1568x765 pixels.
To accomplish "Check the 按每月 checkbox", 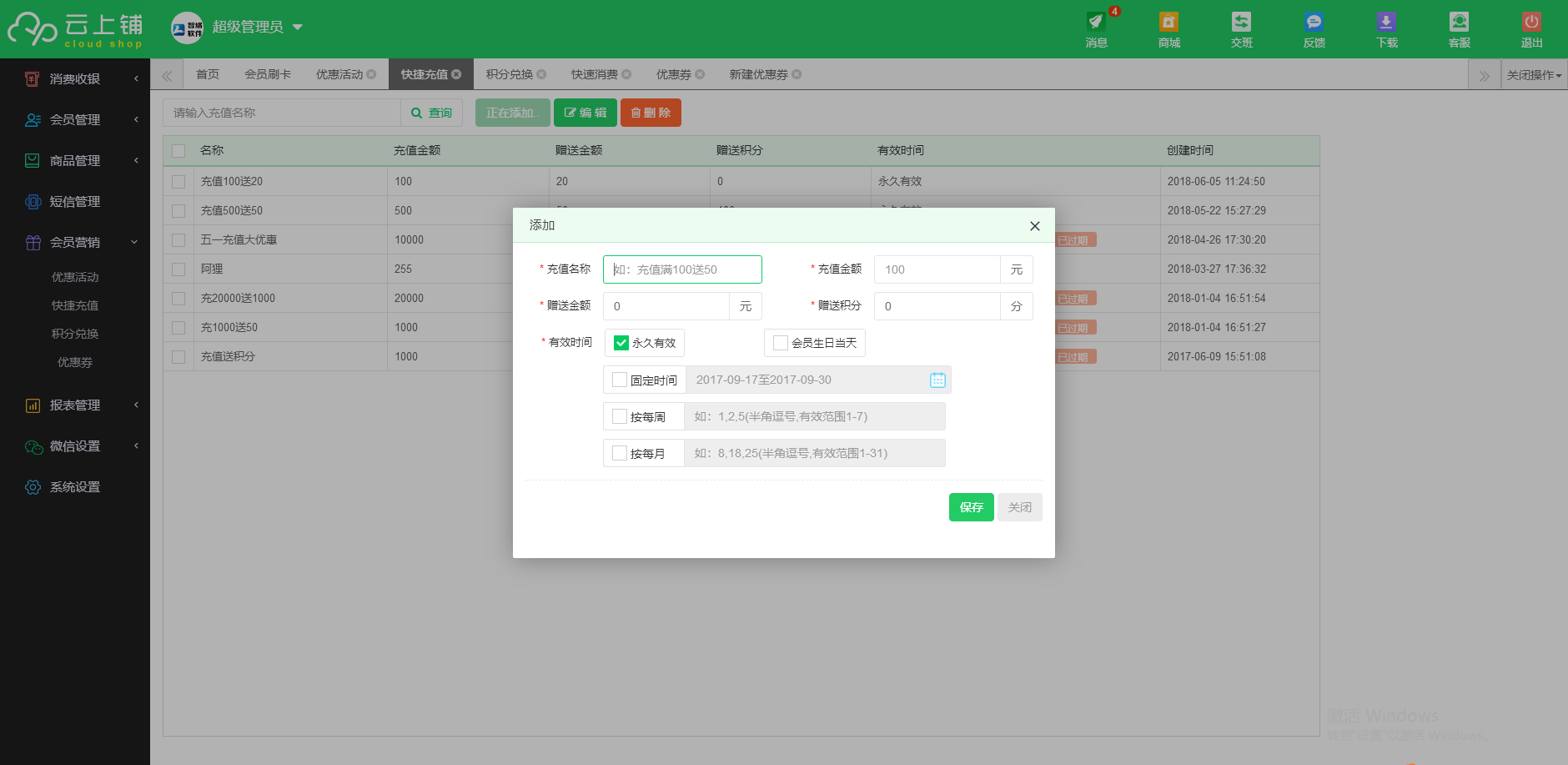I will pyautogui.click(x=620, y=453).
